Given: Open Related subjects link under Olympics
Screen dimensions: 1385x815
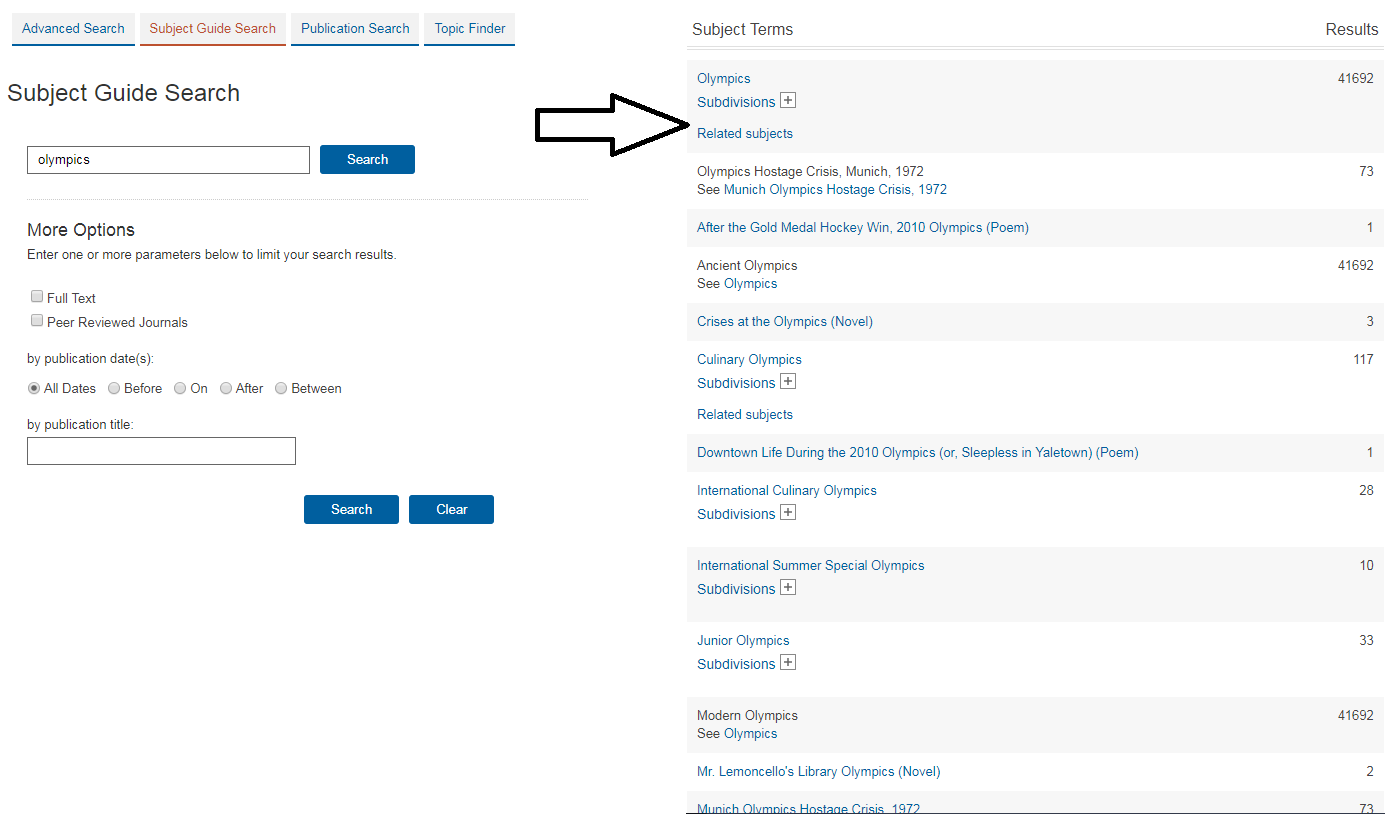Looking at the screenshot, I should click(x=745, y=134).
